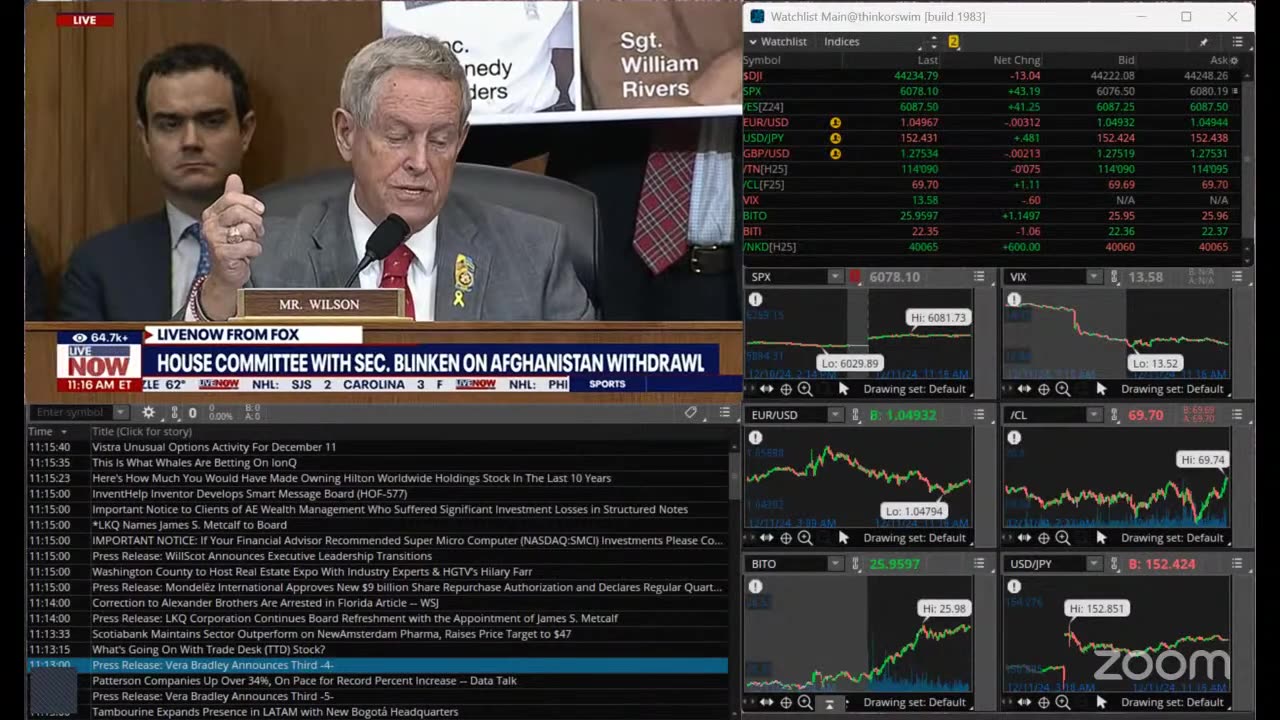Viewport: 1280px width, 720px height.
Task: Click the exclamation alert icon in VIX chart
Action: (x=1014, y=300)
